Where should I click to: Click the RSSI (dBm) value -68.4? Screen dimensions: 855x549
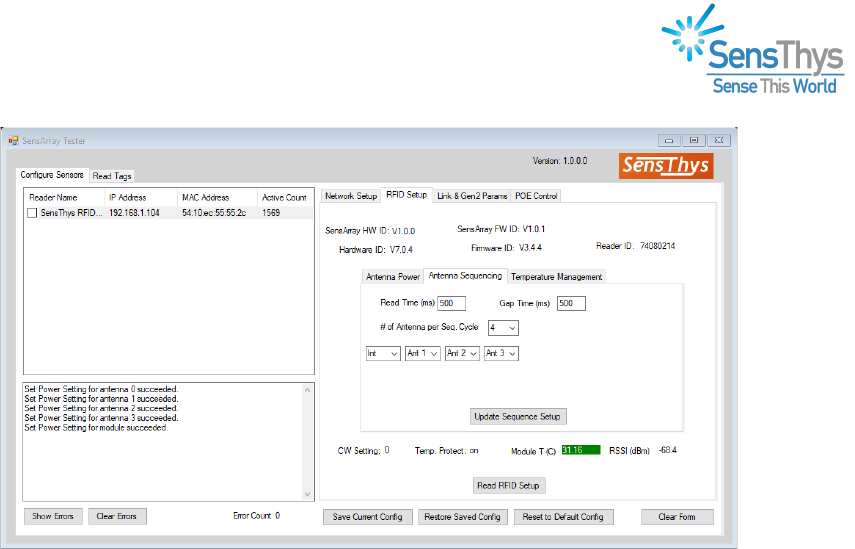[x=667, y=450]
